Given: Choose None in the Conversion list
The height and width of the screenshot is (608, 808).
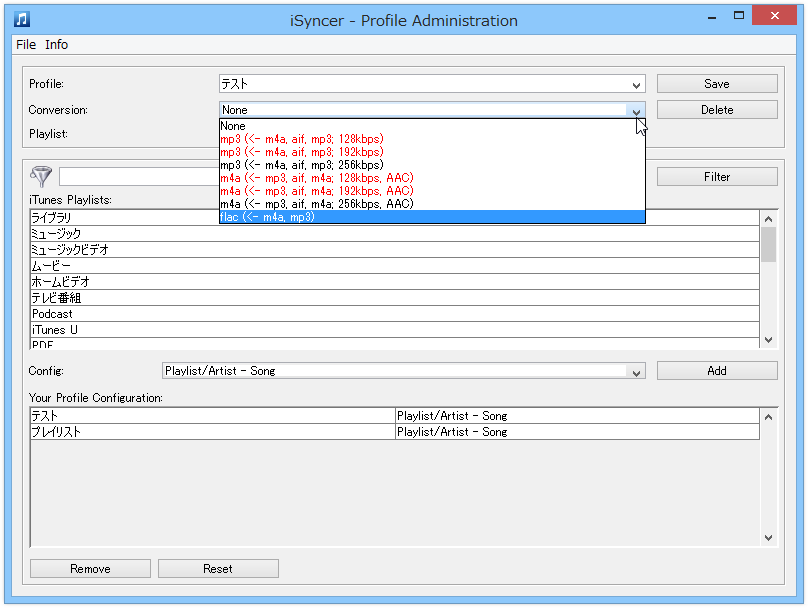Looking at the screenshot, I should tap(432, 126).
